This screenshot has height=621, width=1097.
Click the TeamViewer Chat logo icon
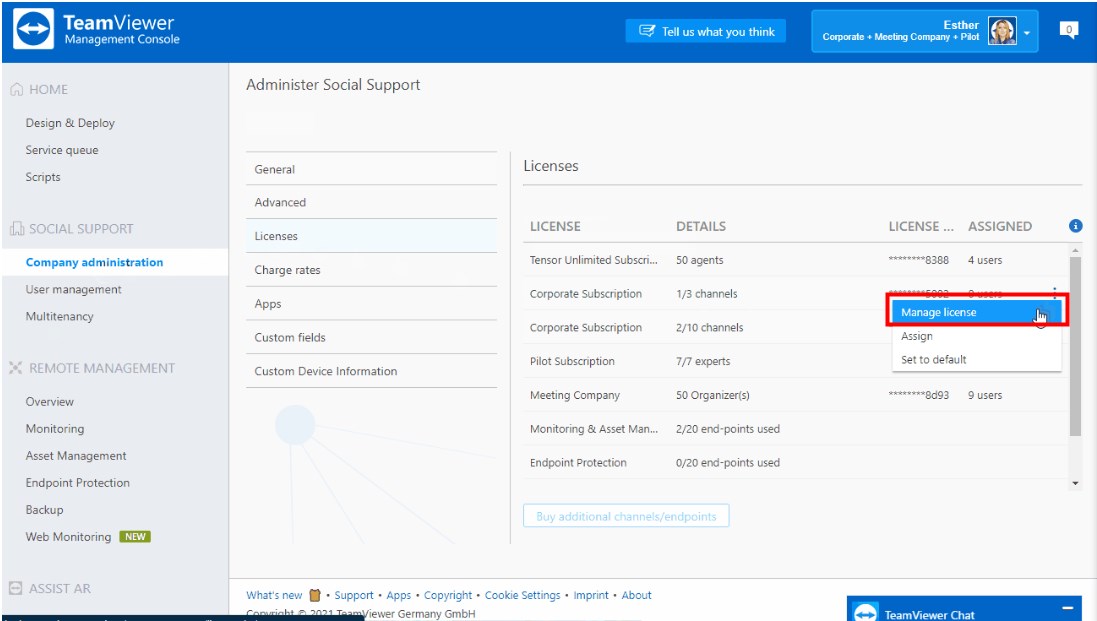(x=866, y=613)
